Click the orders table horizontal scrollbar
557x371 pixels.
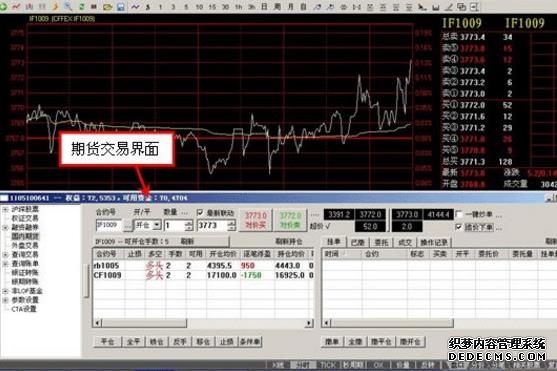439,323
